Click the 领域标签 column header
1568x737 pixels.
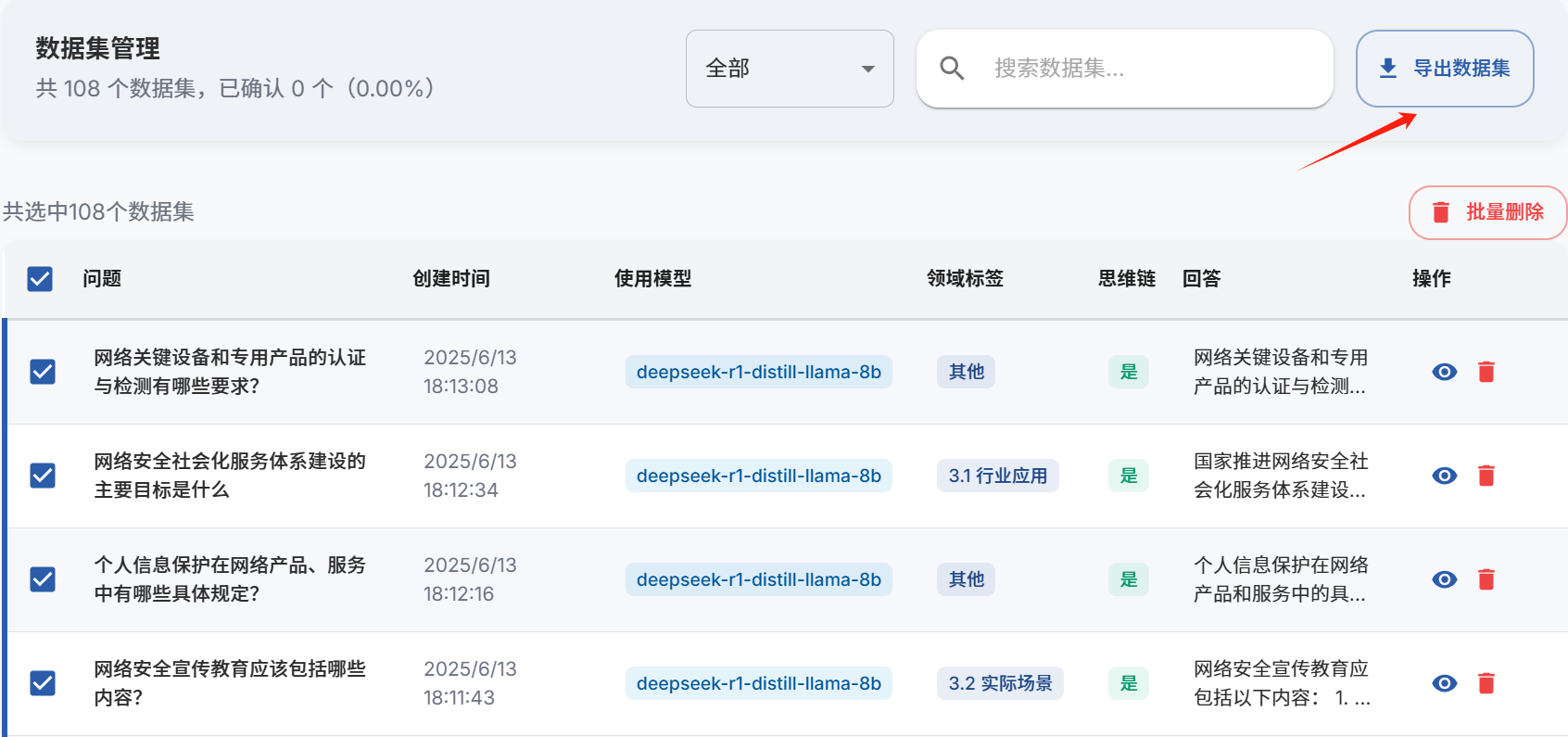click(965, 279)
